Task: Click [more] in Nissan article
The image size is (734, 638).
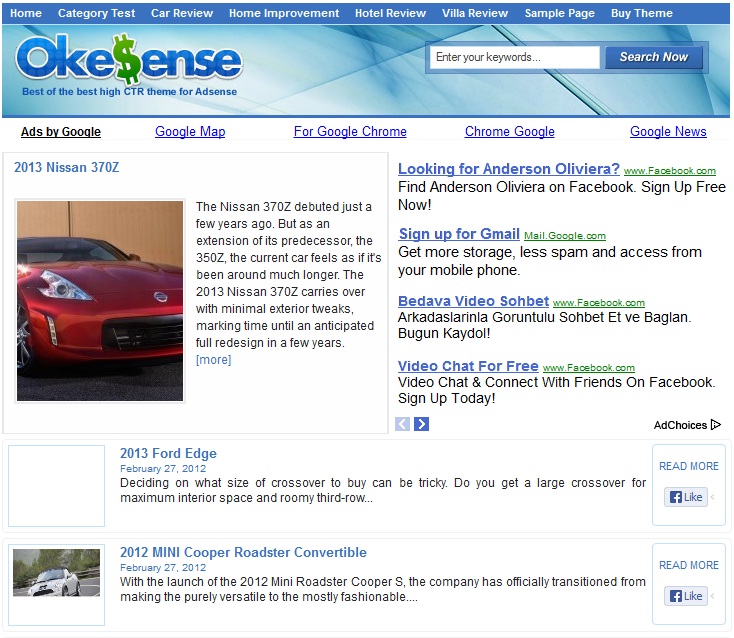Action: point(213,360)
